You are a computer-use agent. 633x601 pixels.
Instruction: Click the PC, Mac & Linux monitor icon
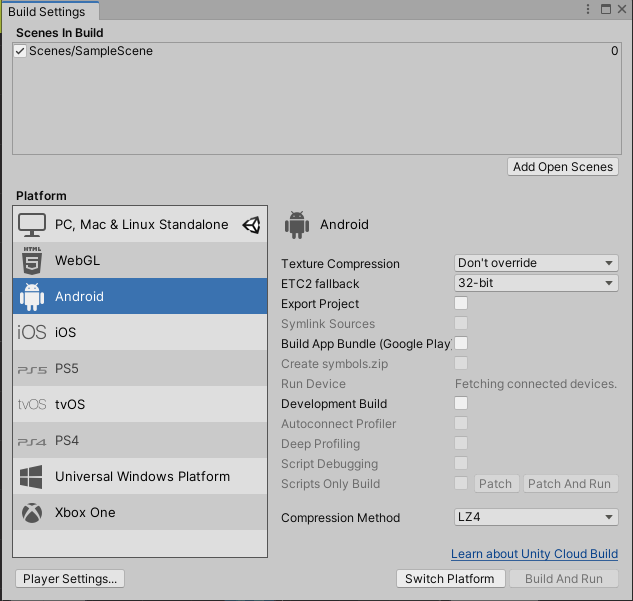point(32,225)
